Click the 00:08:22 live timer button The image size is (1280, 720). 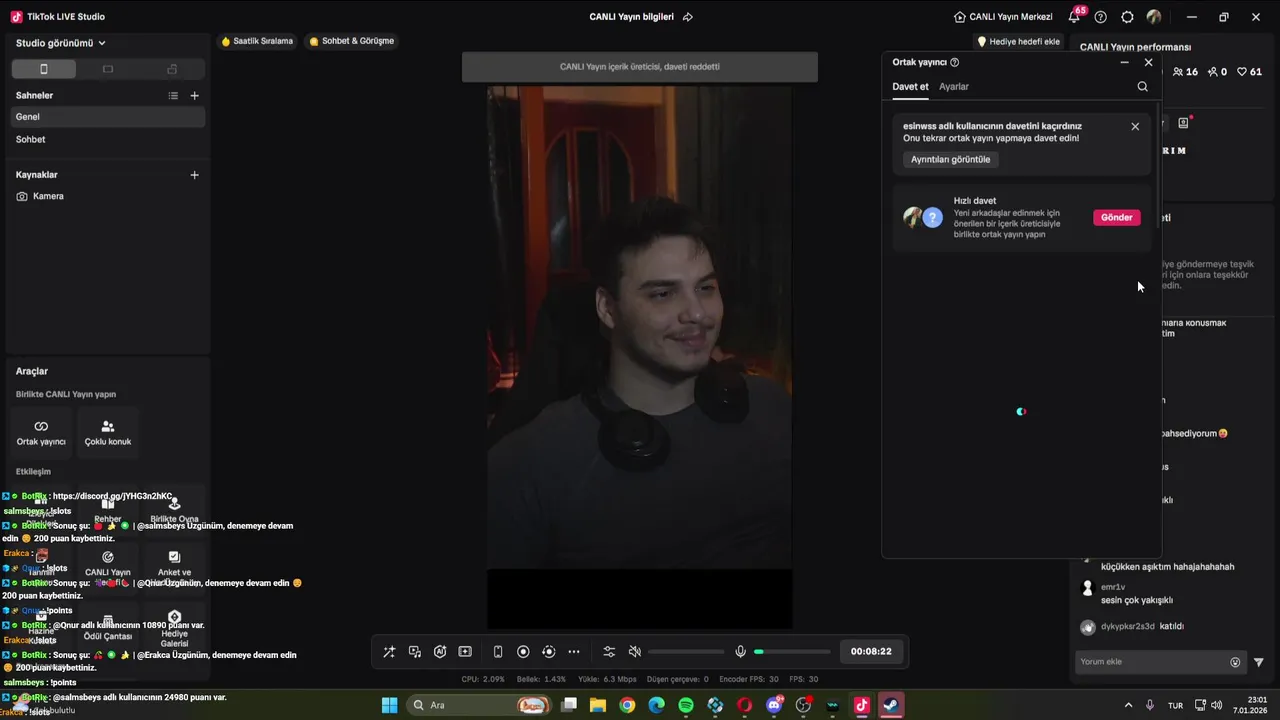[x=871, y=652]
